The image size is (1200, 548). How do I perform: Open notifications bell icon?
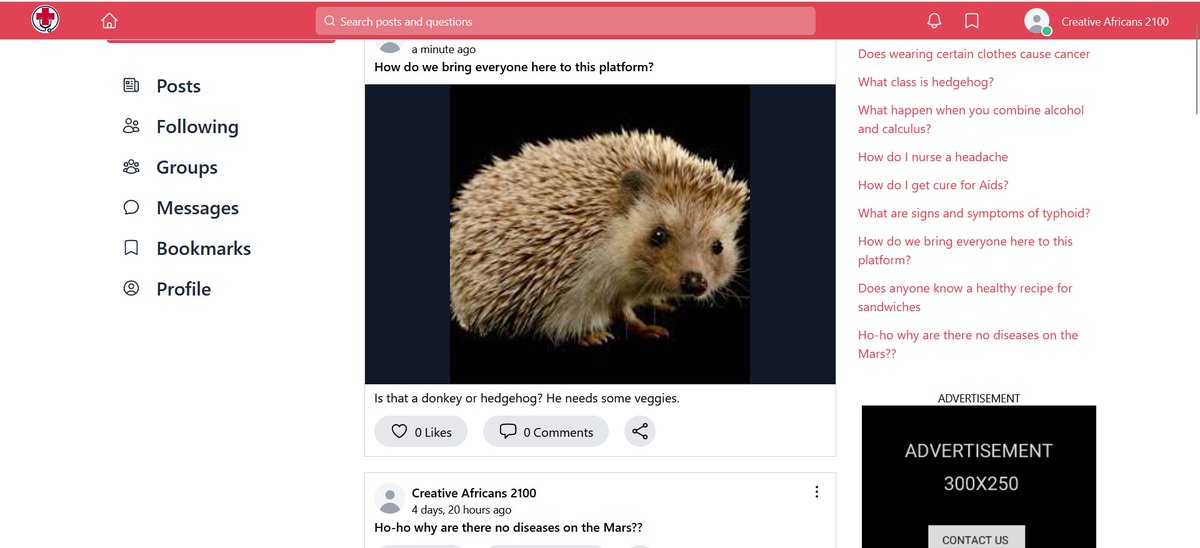934,21
